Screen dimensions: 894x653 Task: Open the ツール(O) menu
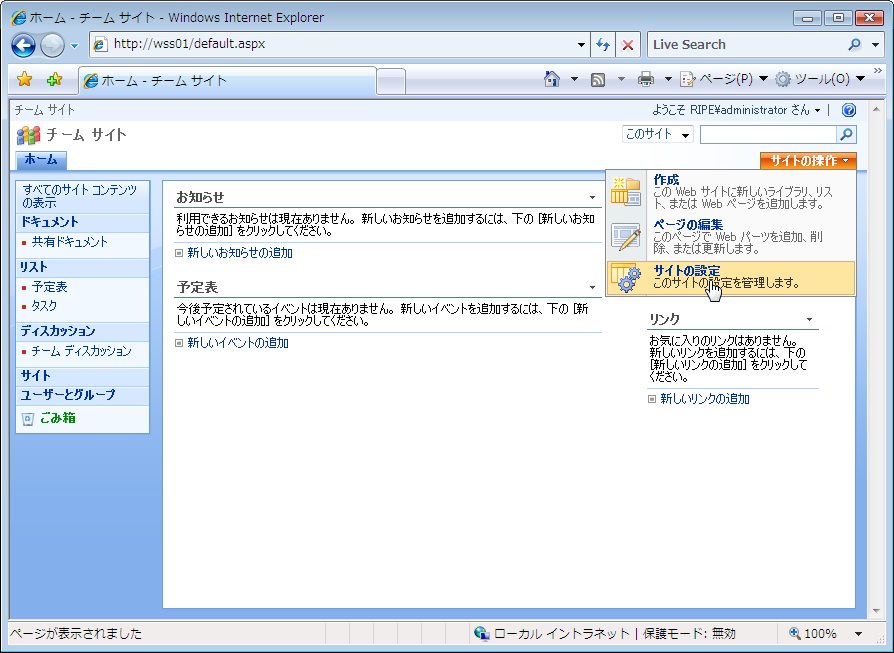[820, 79]
